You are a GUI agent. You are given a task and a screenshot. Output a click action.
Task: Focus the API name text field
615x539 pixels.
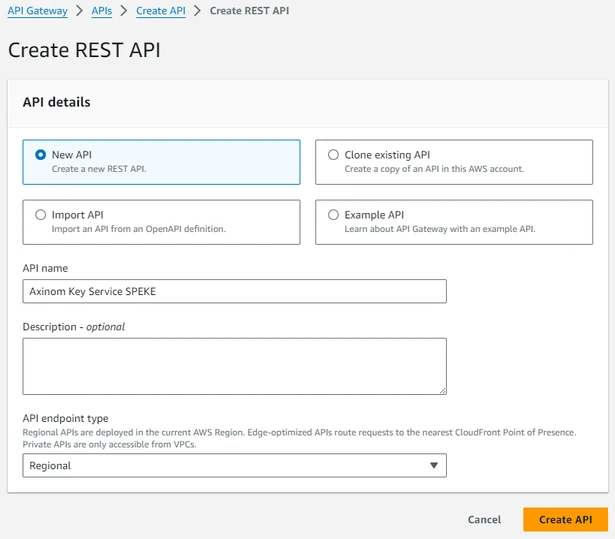coord(234,291)
